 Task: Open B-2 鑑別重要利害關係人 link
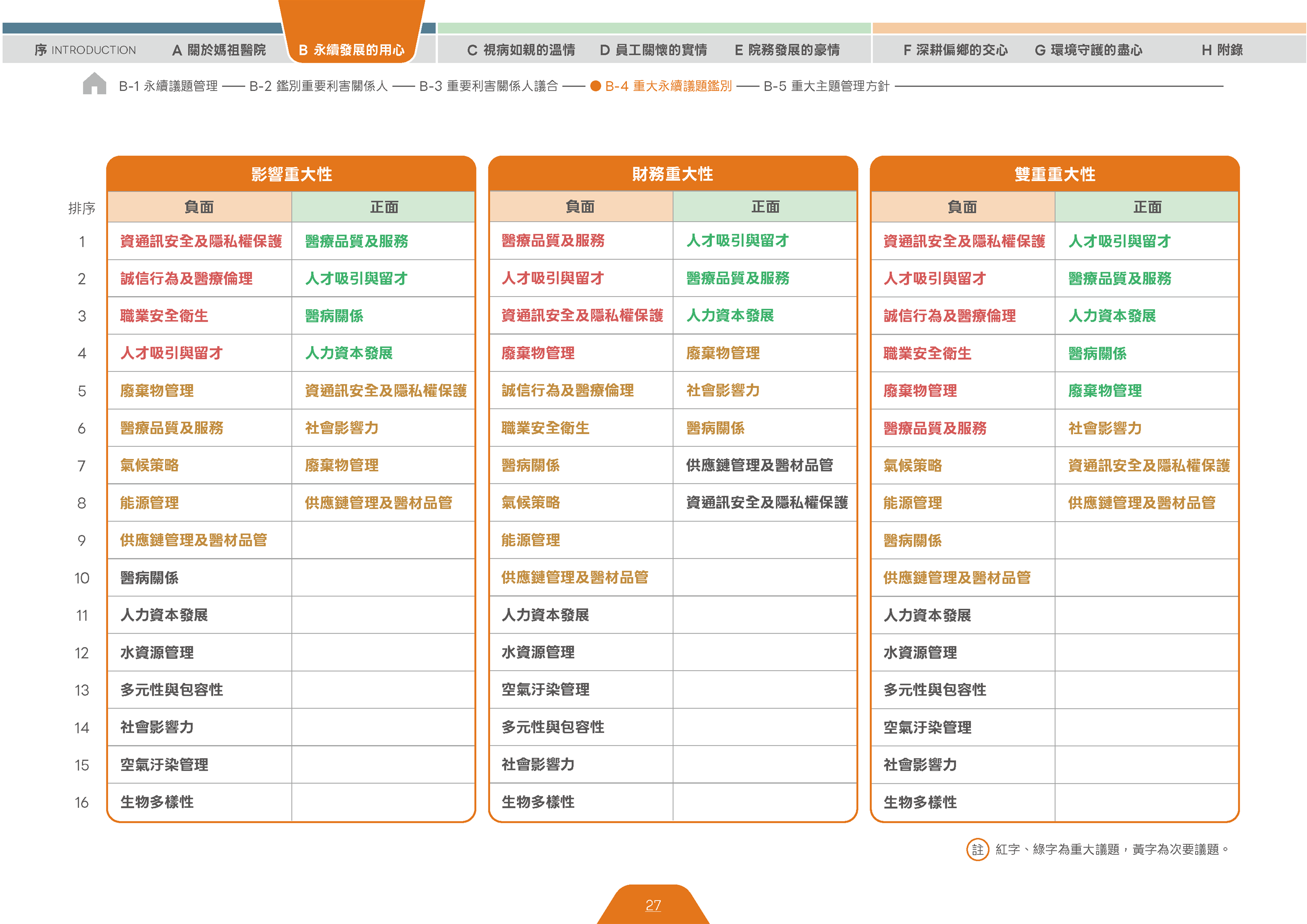pyautogui.click(x=318, y=86)
